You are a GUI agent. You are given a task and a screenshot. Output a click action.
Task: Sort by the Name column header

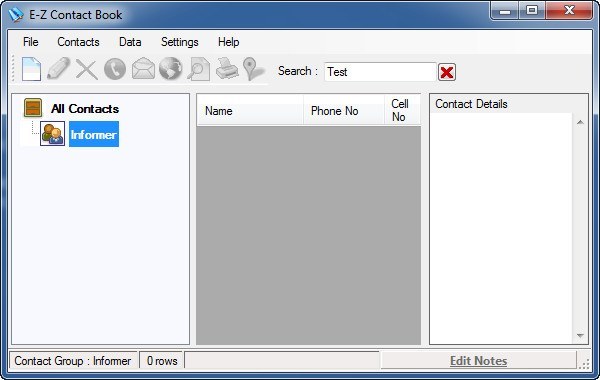click(250, 111)
